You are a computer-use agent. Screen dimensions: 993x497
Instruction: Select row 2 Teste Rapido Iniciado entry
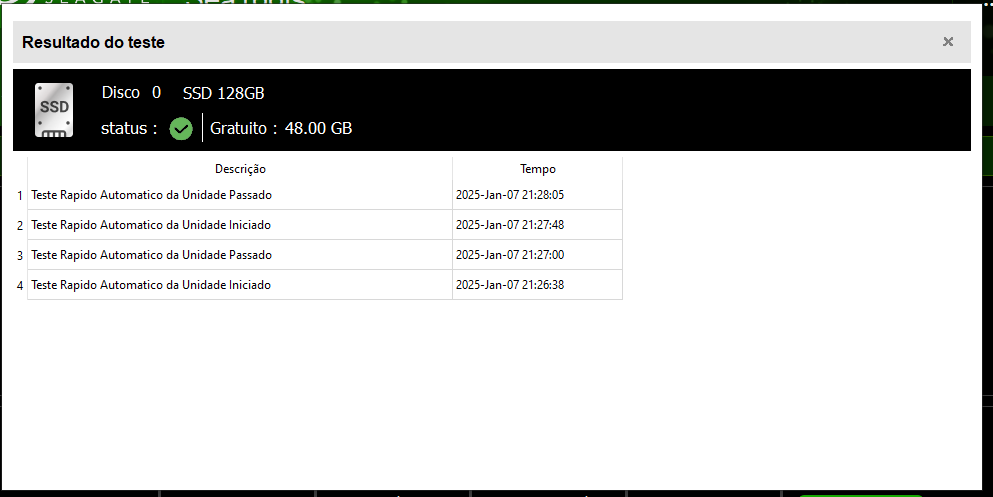tap(240, 225)
